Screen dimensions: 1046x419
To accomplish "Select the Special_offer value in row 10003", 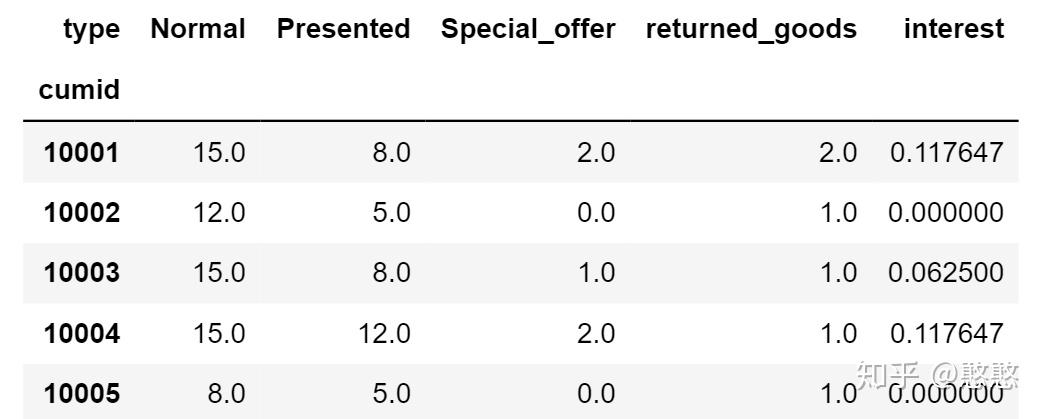I will (596, 273).
